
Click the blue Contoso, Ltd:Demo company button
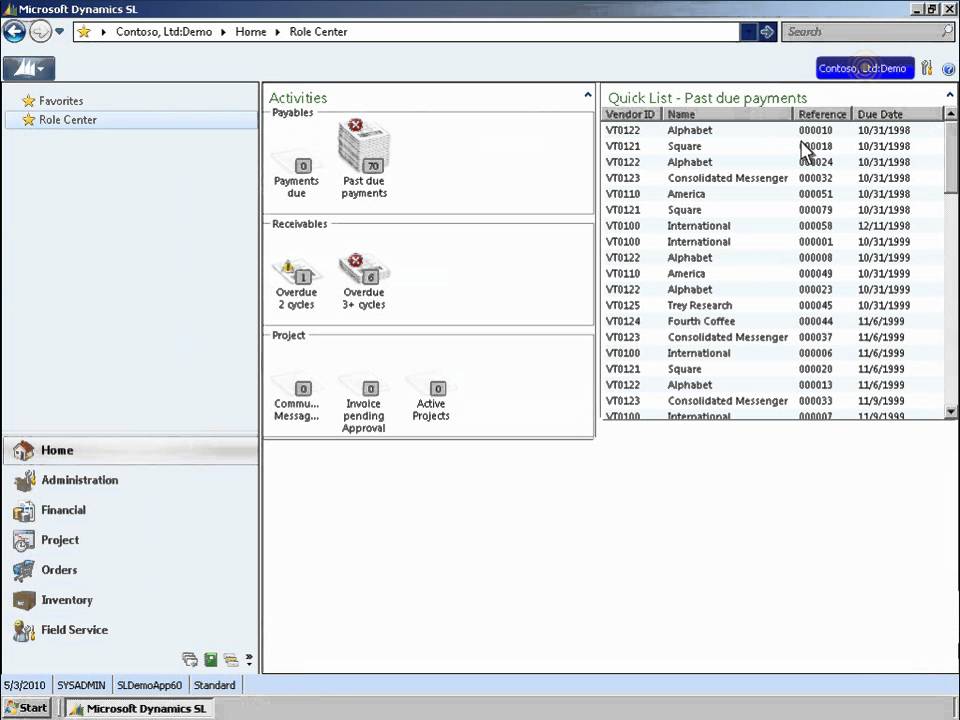(864, 68)
